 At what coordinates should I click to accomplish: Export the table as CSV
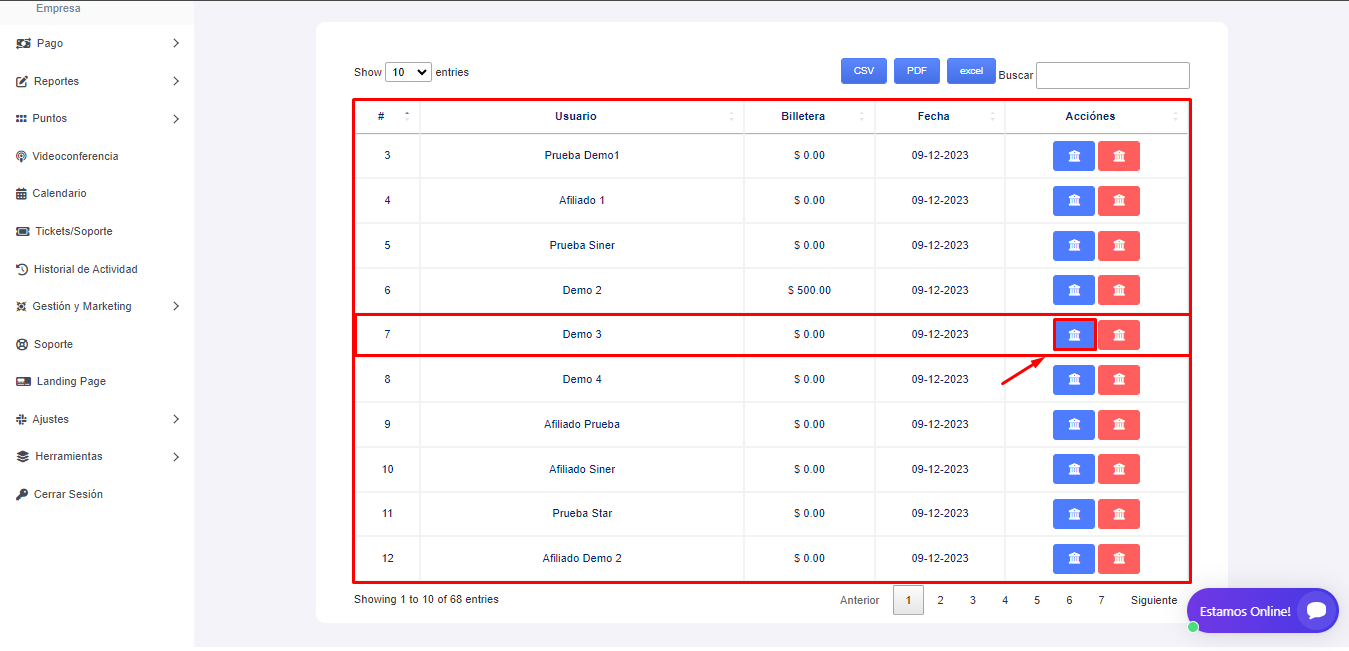coord(863,71)
